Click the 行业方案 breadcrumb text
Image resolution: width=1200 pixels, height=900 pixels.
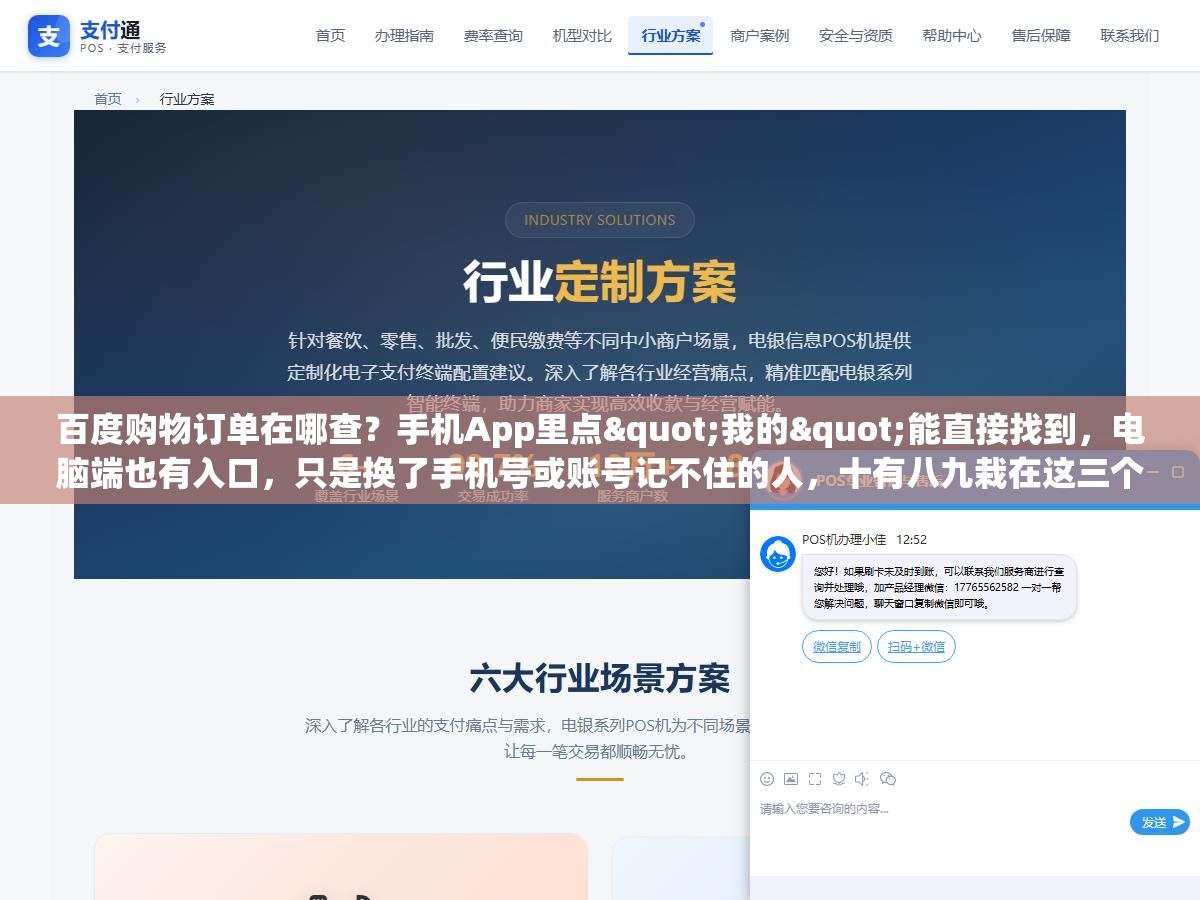coord(187,99)
